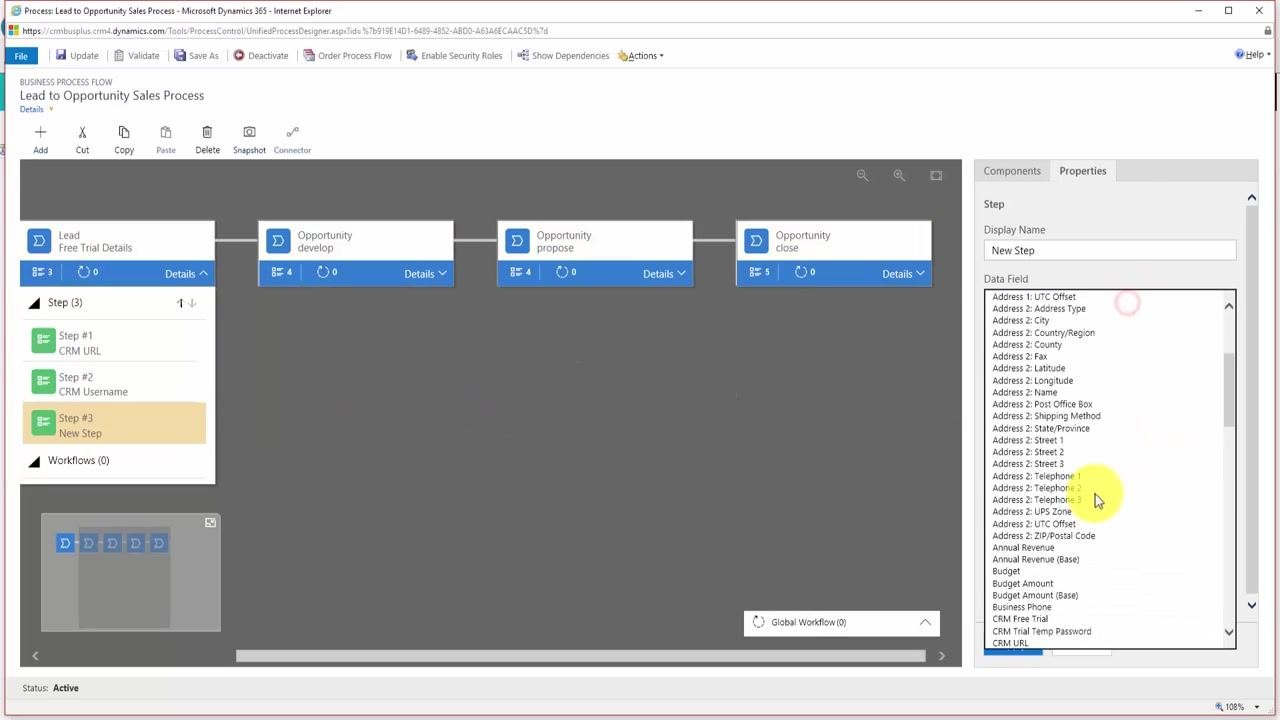This screenshot has width=1280, height=720.
Task: Deactivate the process flow
Action: click(x=260, y=56)
